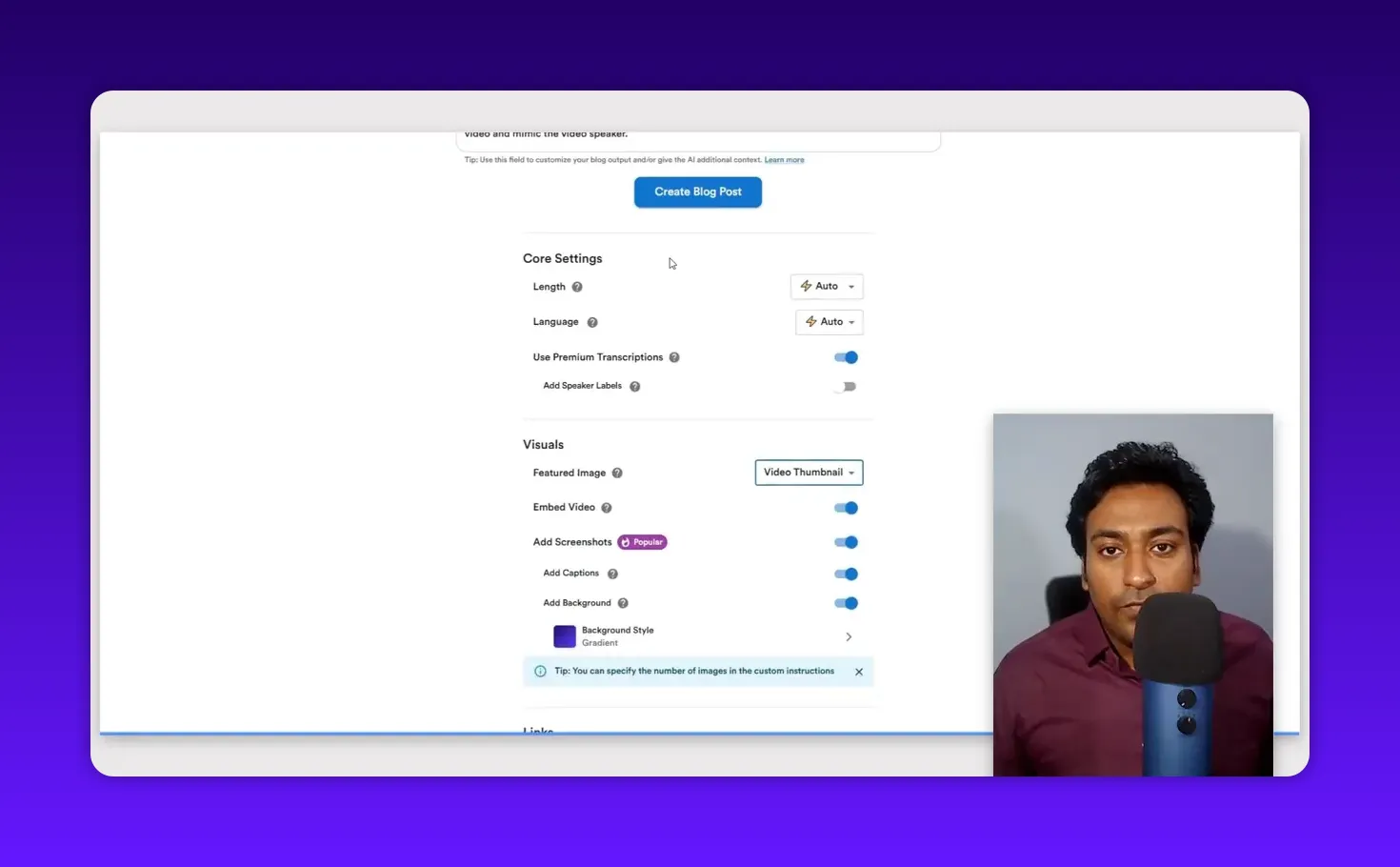Turn off the Add Captions toggle
Viewport: 1400px width, 867px height.
pos(846,574)
